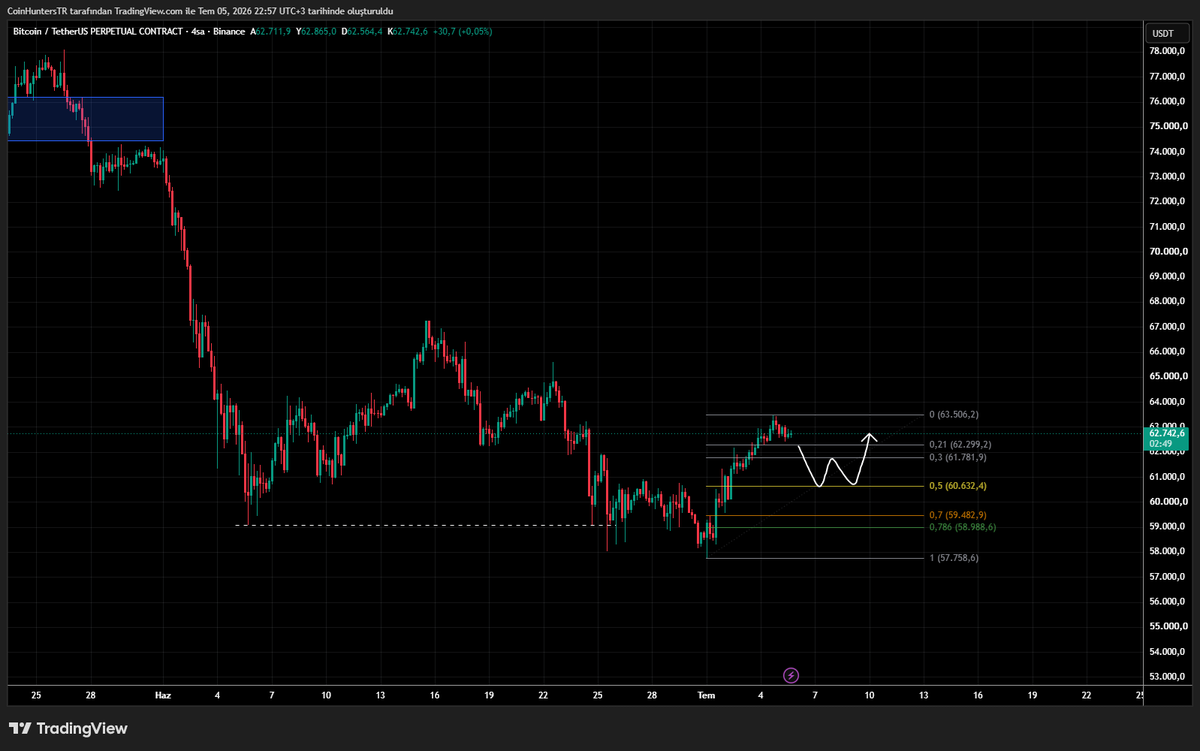Click the 66.000,0 price axis label
Screen dimensions: 1200x751
pos(1167,351)
